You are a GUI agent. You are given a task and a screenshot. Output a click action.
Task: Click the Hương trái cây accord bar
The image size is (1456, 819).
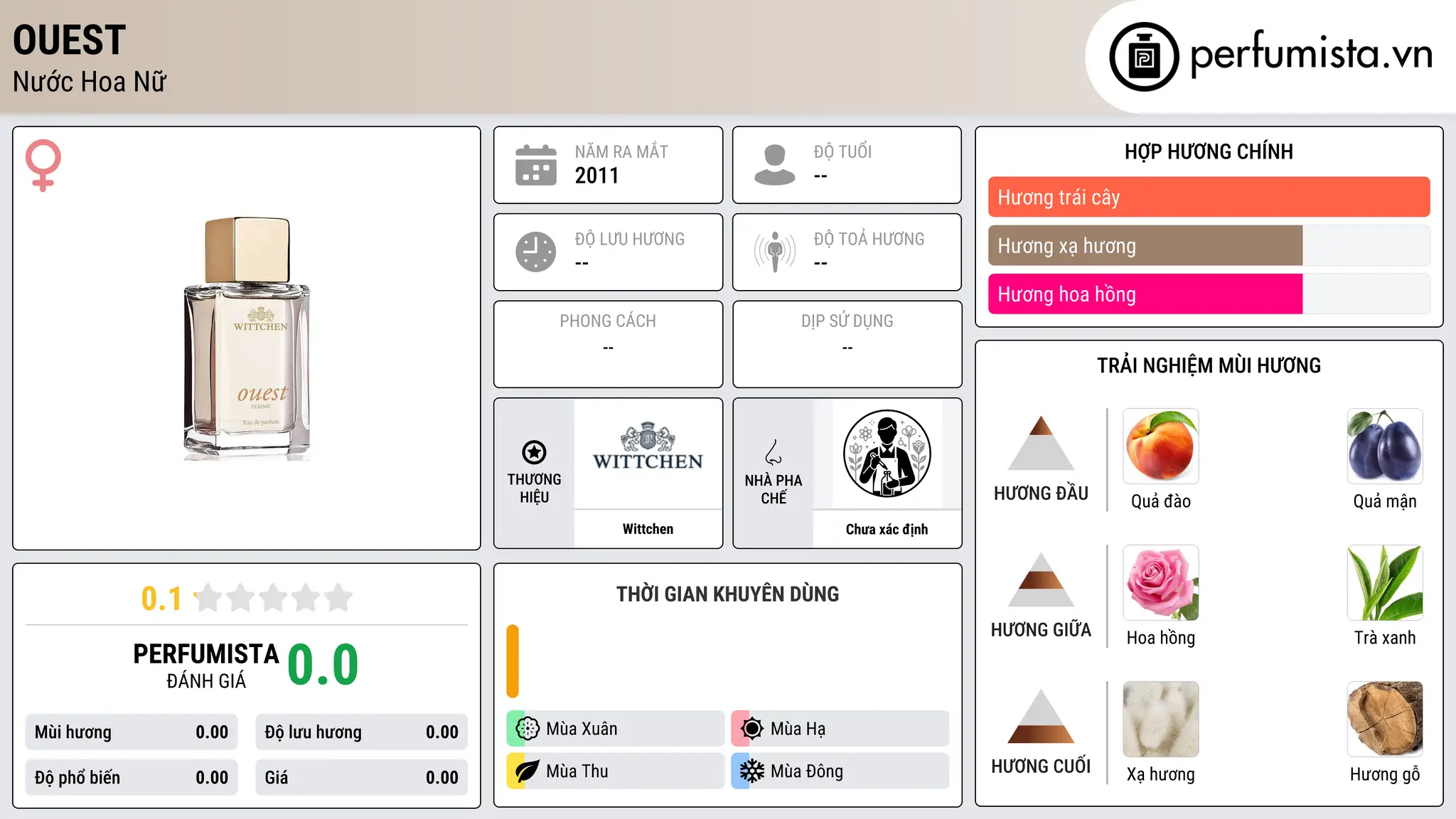point(1209,197)
